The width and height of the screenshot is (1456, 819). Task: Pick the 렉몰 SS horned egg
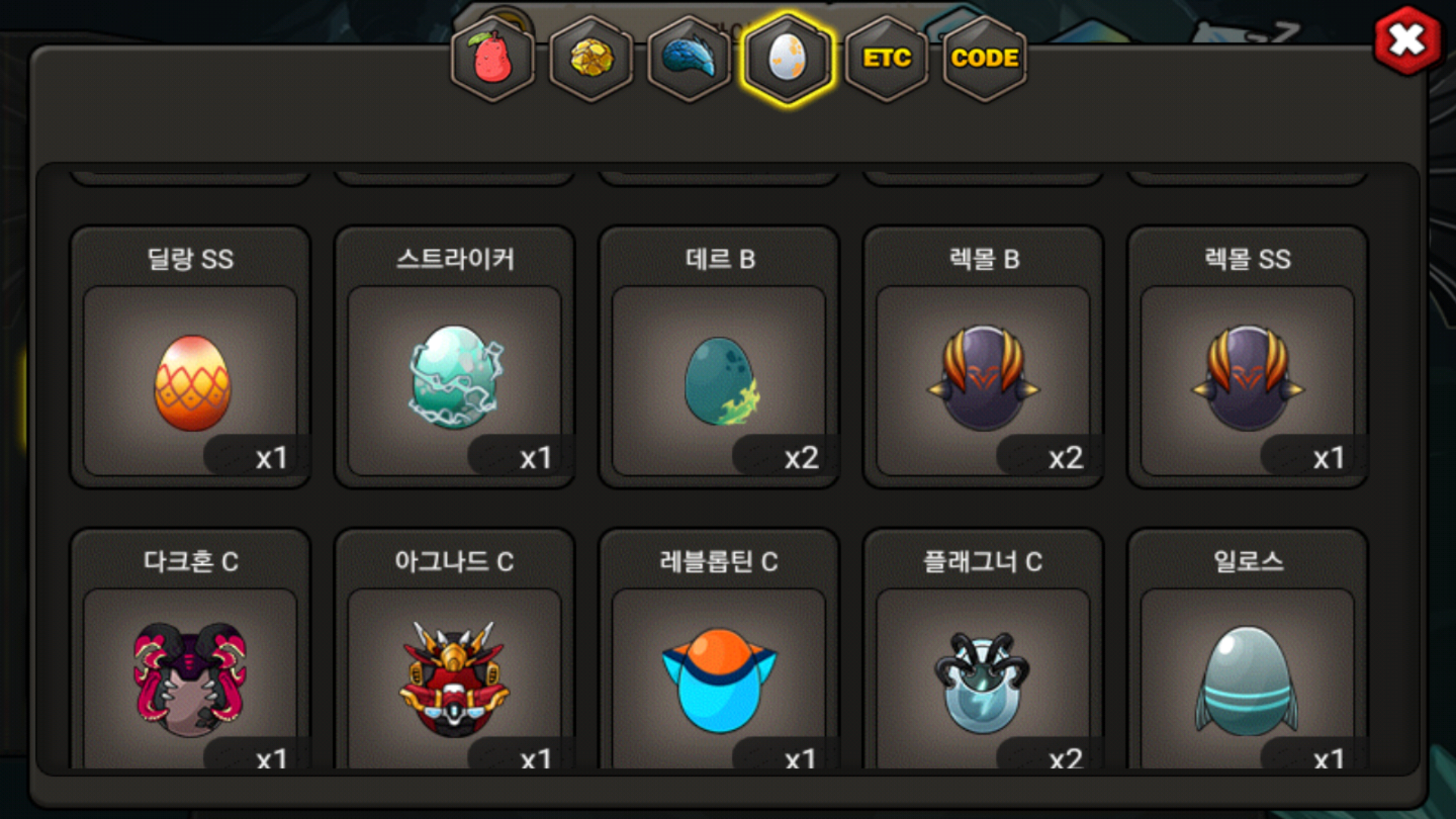click(x=1247, y=357)
